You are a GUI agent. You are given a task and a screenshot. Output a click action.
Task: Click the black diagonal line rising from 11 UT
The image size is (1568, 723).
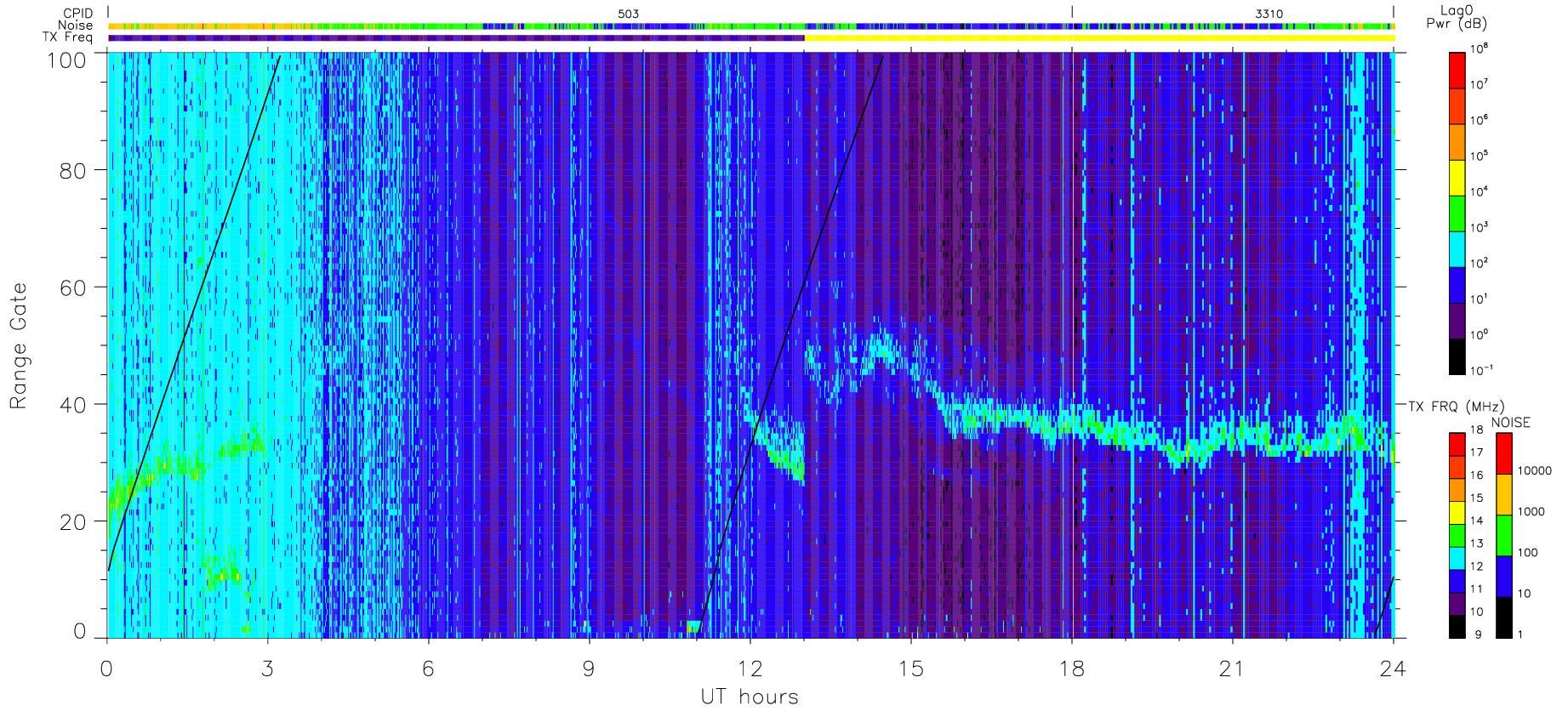point(790,346)
